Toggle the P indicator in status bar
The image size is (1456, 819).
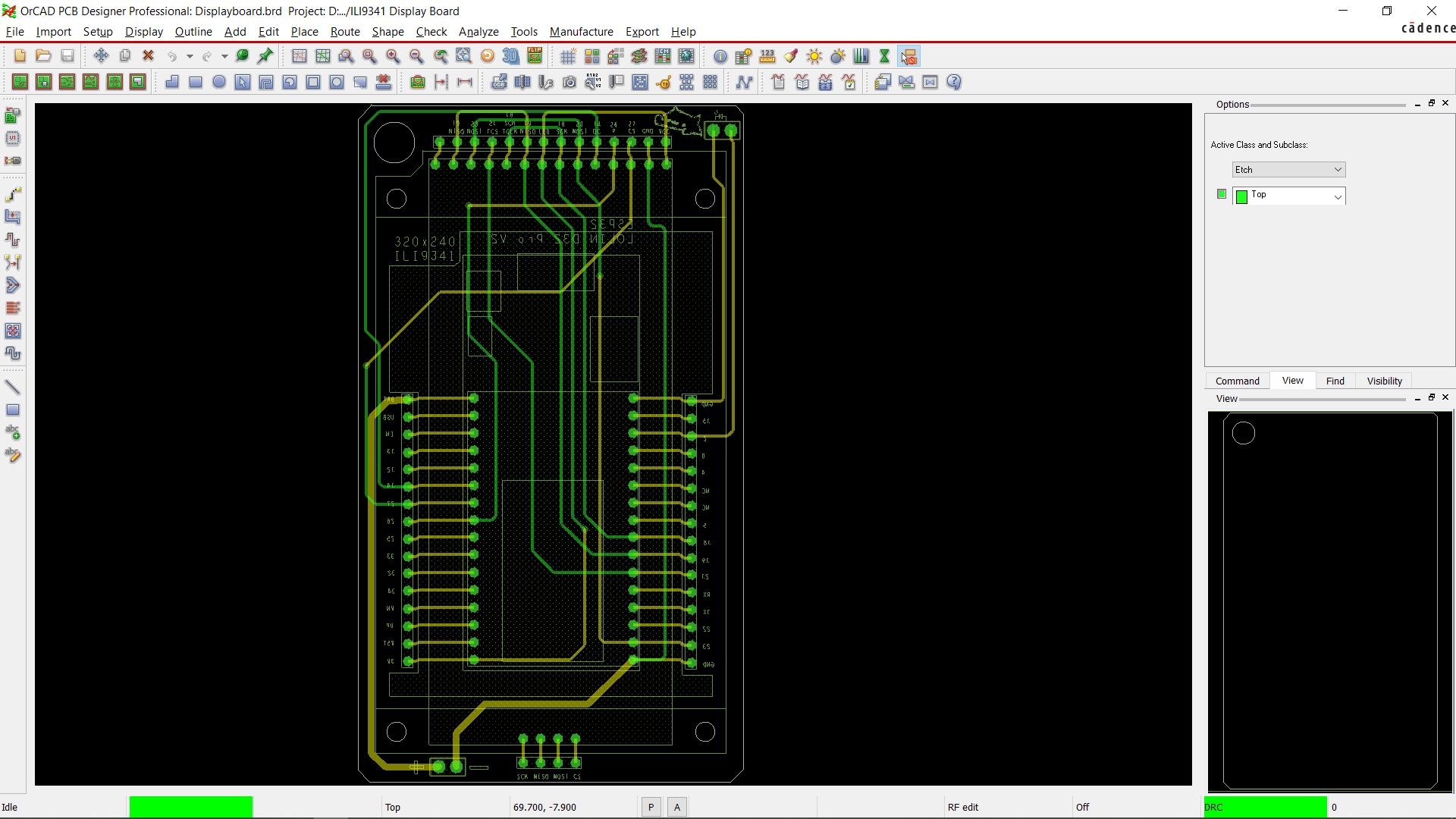click(651, 807)
